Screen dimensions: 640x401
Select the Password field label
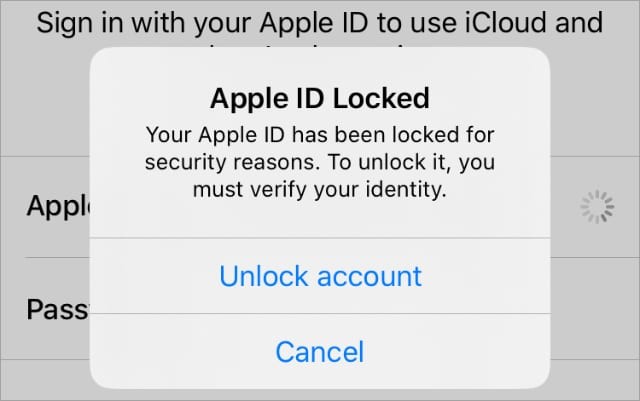(57, 308)
